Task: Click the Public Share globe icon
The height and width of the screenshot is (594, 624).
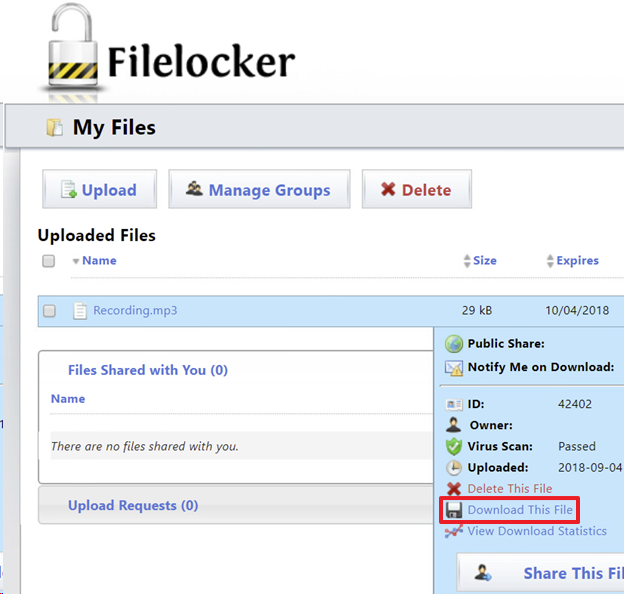Action: [454, 344]
